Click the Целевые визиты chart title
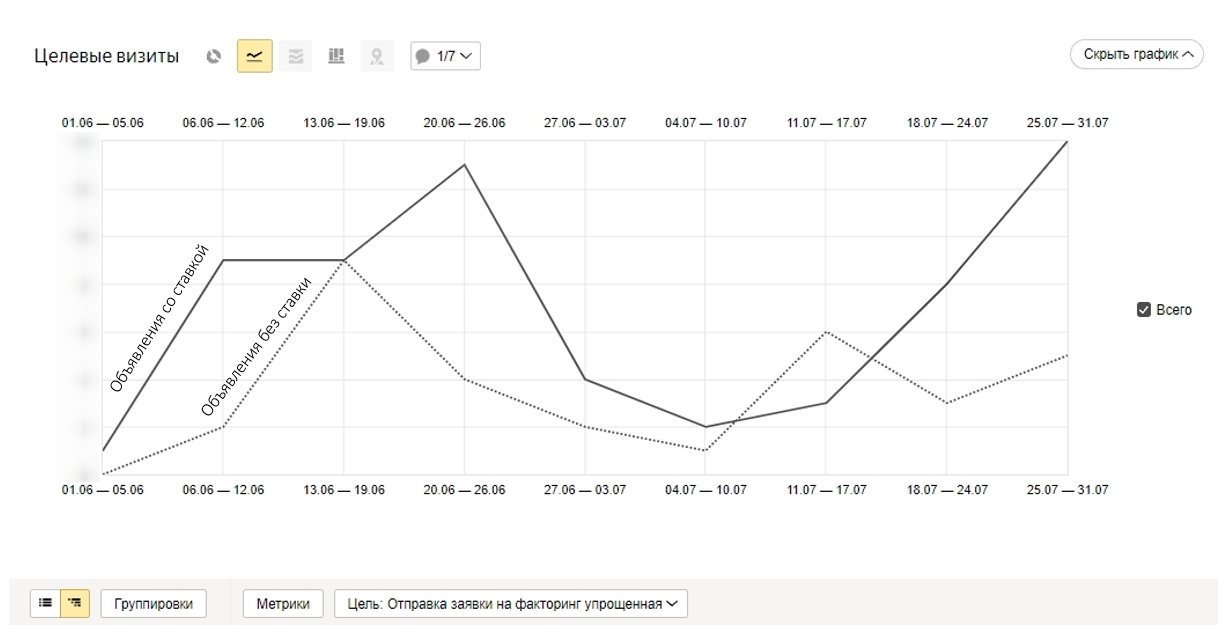 tap(107, 57)
